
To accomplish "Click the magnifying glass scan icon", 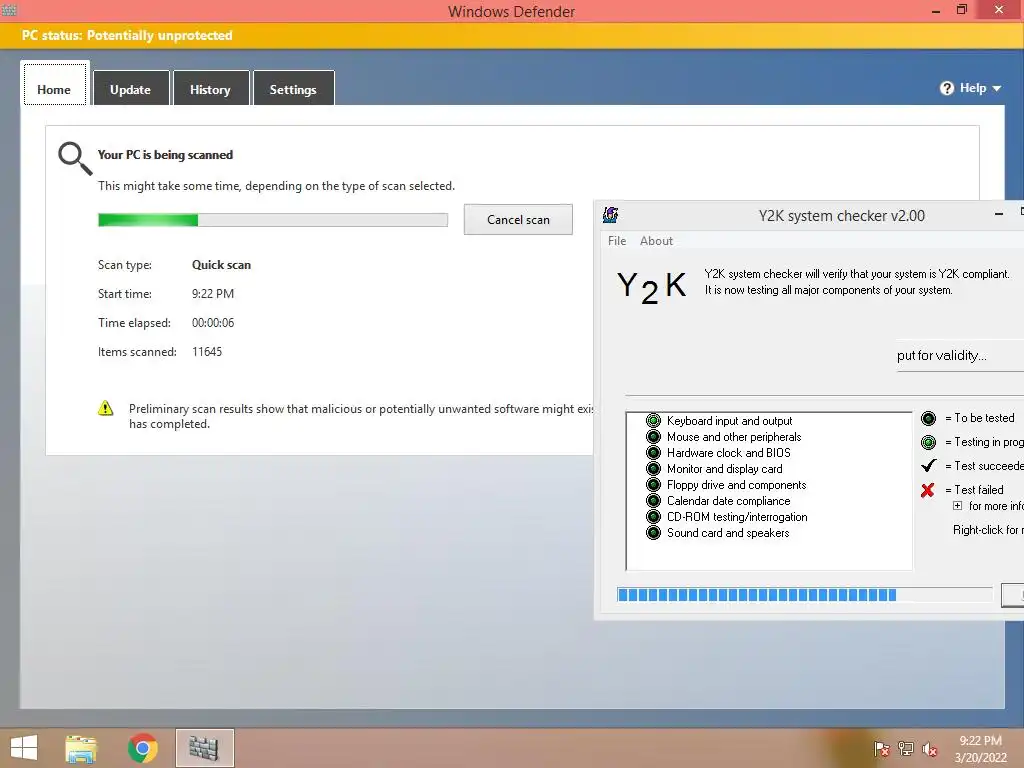I will click(x=75, y=159).
